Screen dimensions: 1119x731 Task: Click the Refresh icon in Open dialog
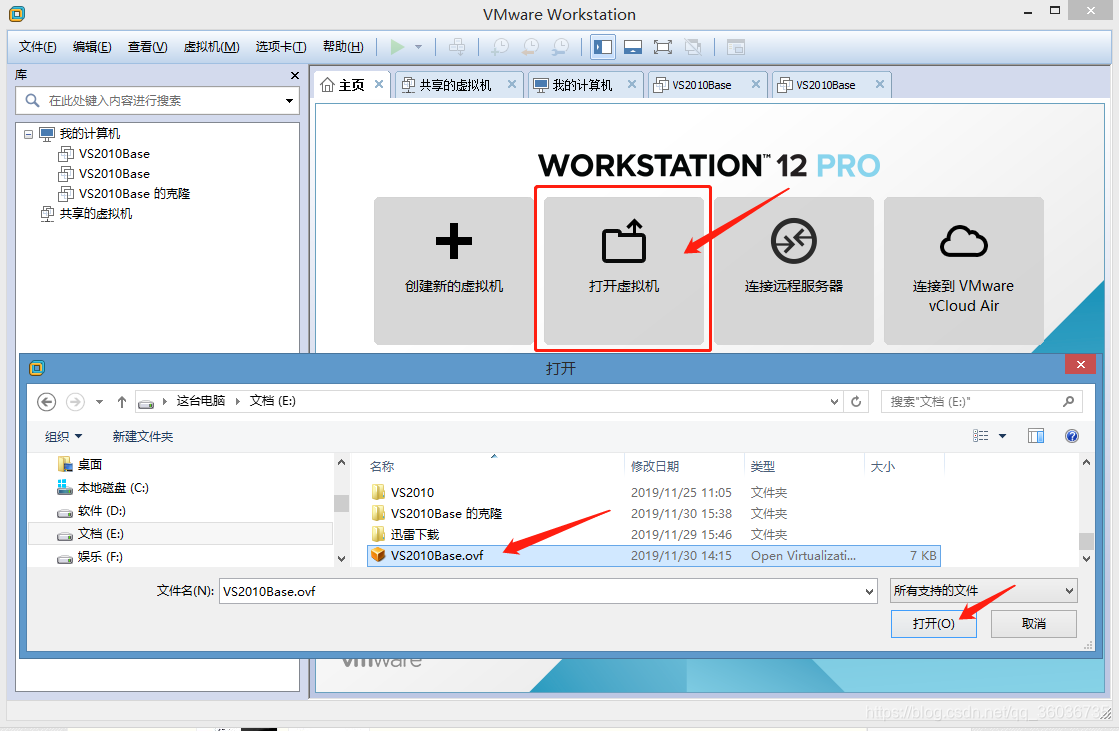pos(856,402)
